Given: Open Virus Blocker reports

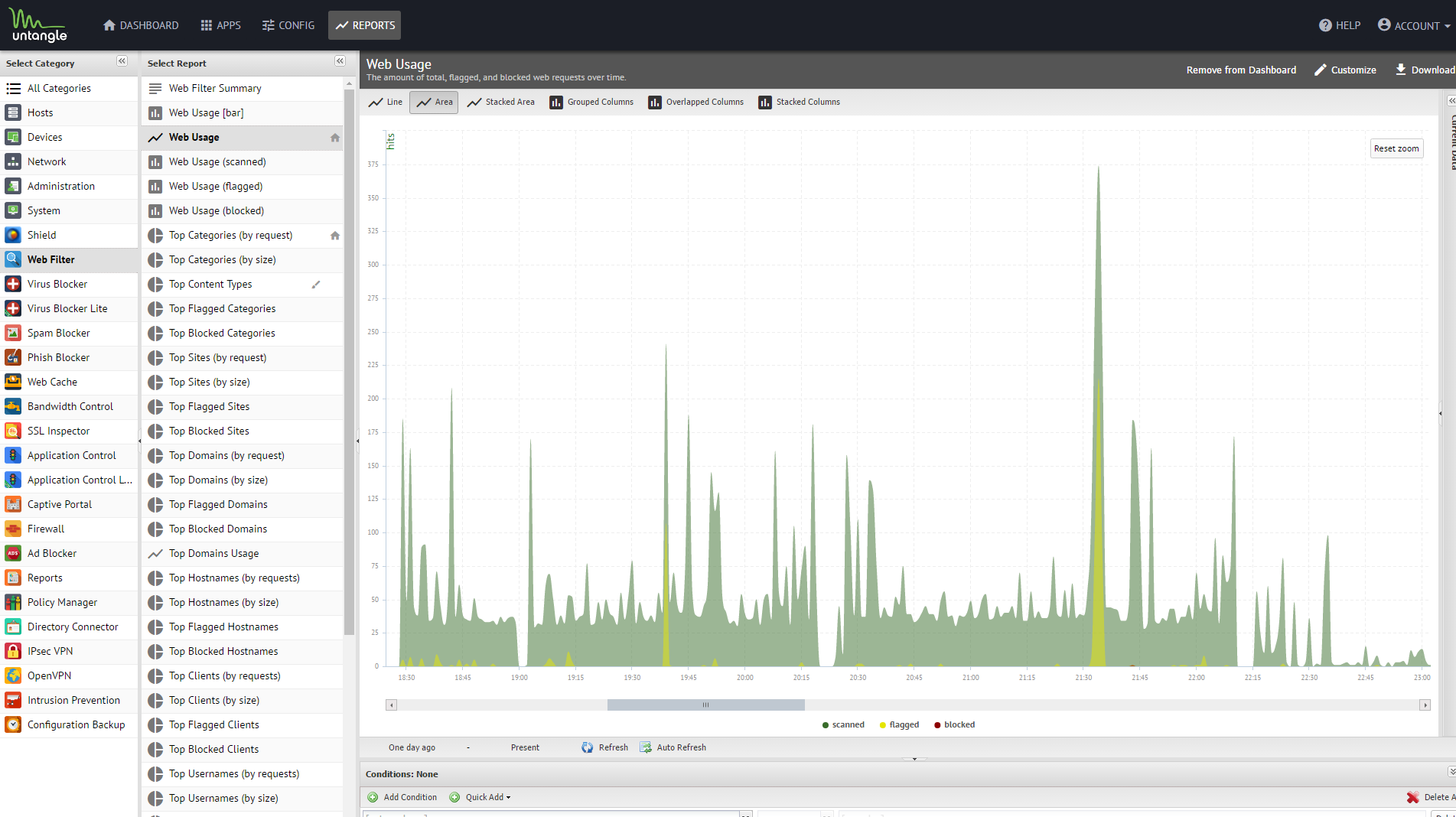Looking at the screenshot, I should point(69,284).
